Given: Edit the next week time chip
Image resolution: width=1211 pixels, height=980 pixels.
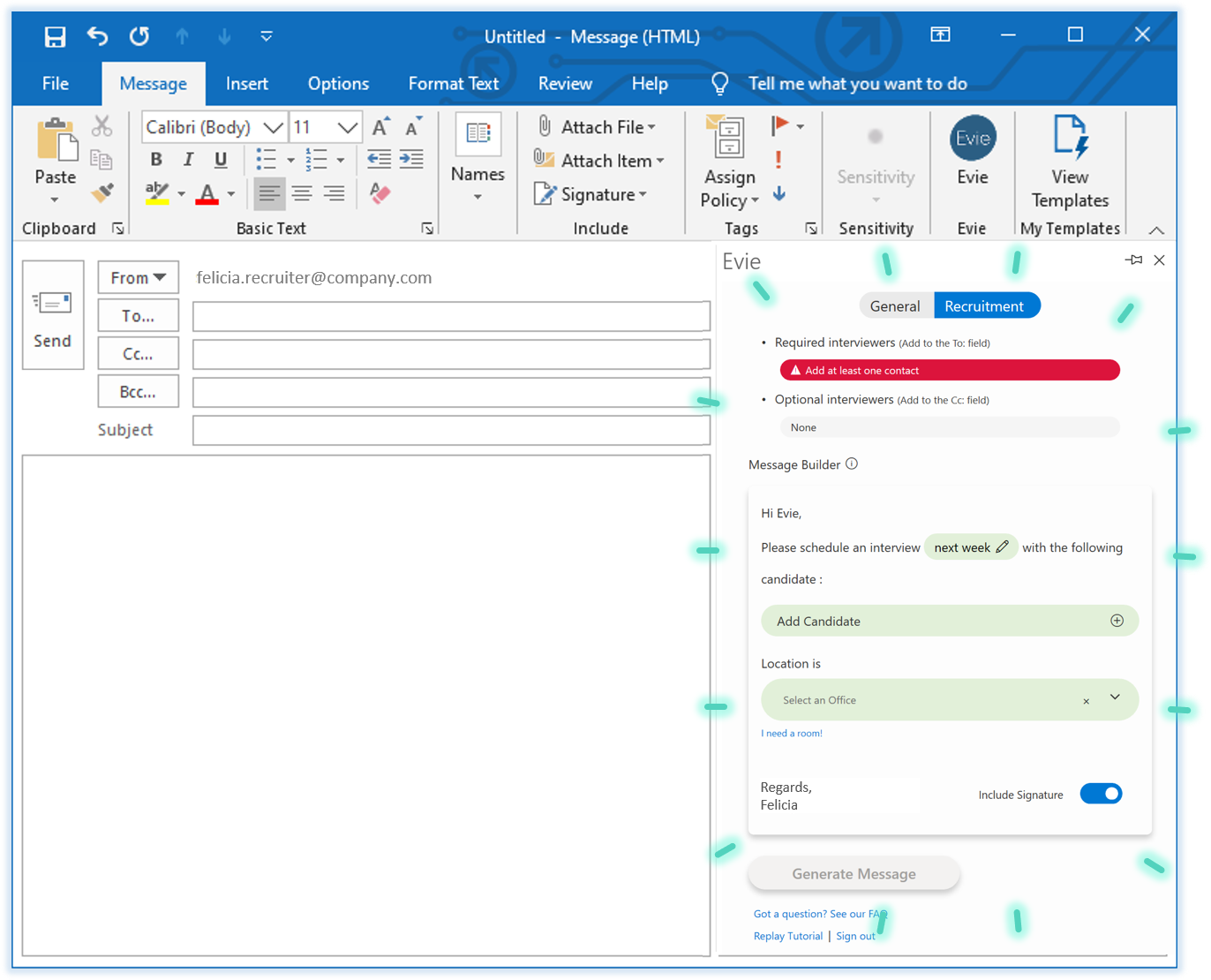Looking at the screenshot, I should (970, 547).
